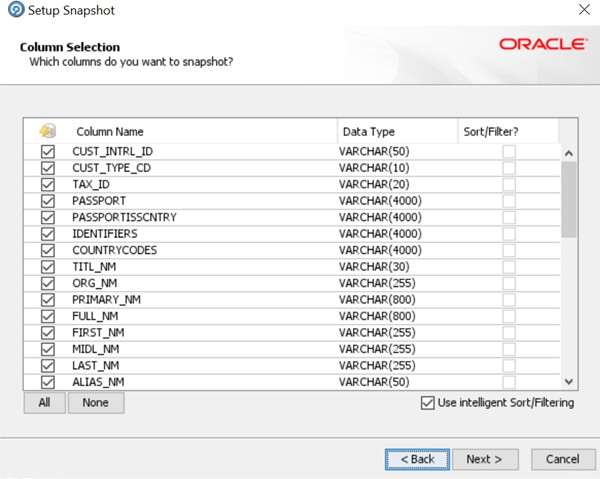Enable Sort/Filter for IDENTIFIERS
The image size is (600, 479).
(x=509, y=234)
